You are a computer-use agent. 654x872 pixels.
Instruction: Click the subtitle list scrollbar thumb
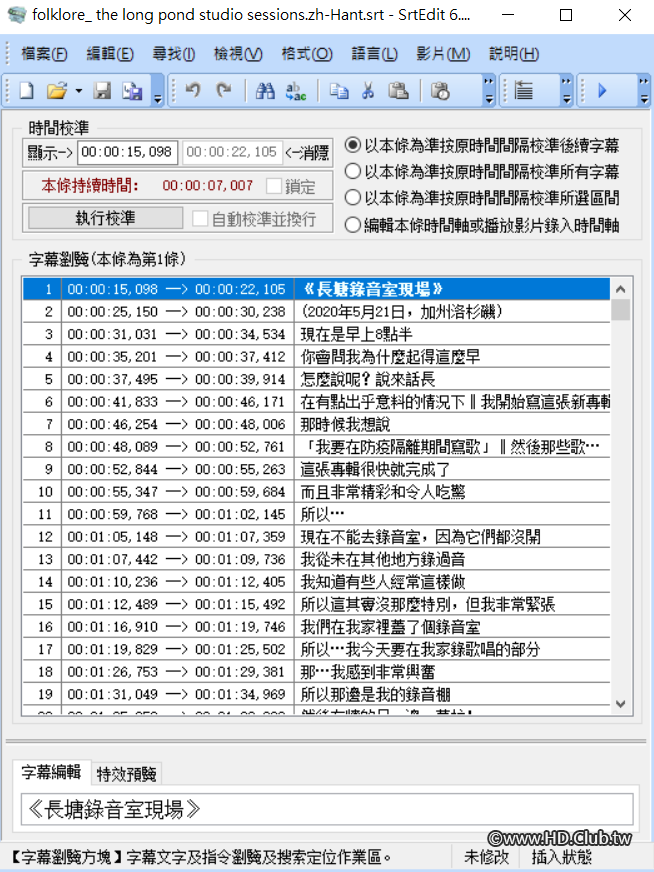(x=621, y=310)
